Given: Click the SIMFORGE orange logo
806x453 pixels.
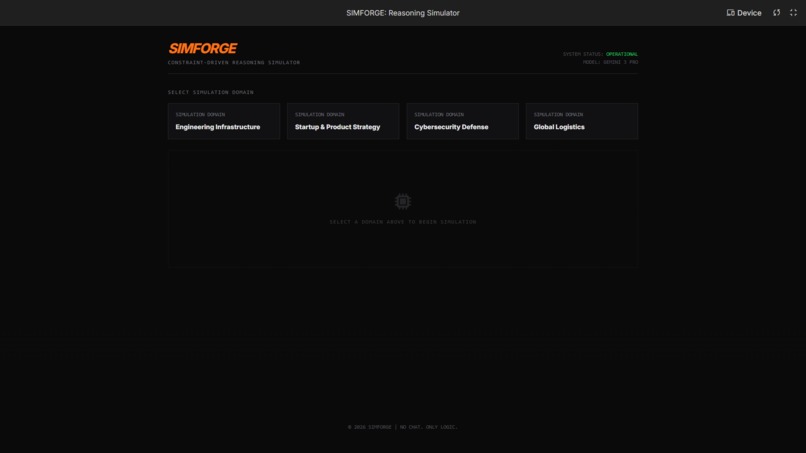Looking at the screenshot, I should point(203,48).
